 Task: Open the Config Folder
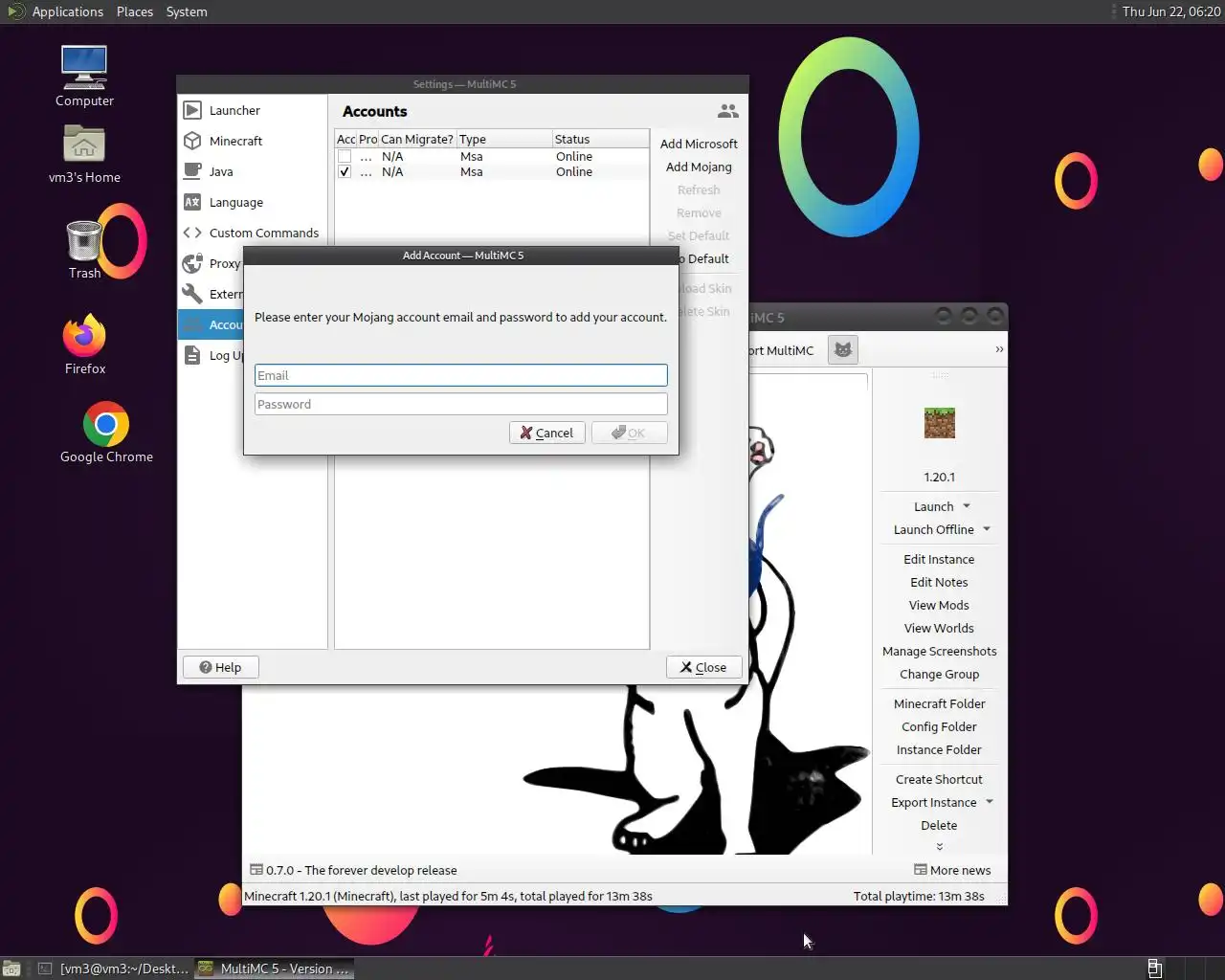click(x=940, y=726)
